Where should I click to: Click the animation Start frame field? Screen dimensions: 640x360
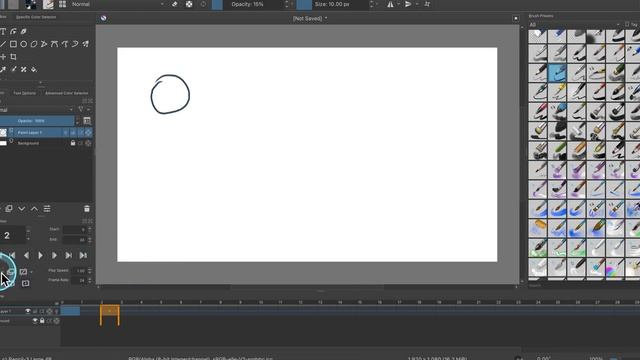75,229
